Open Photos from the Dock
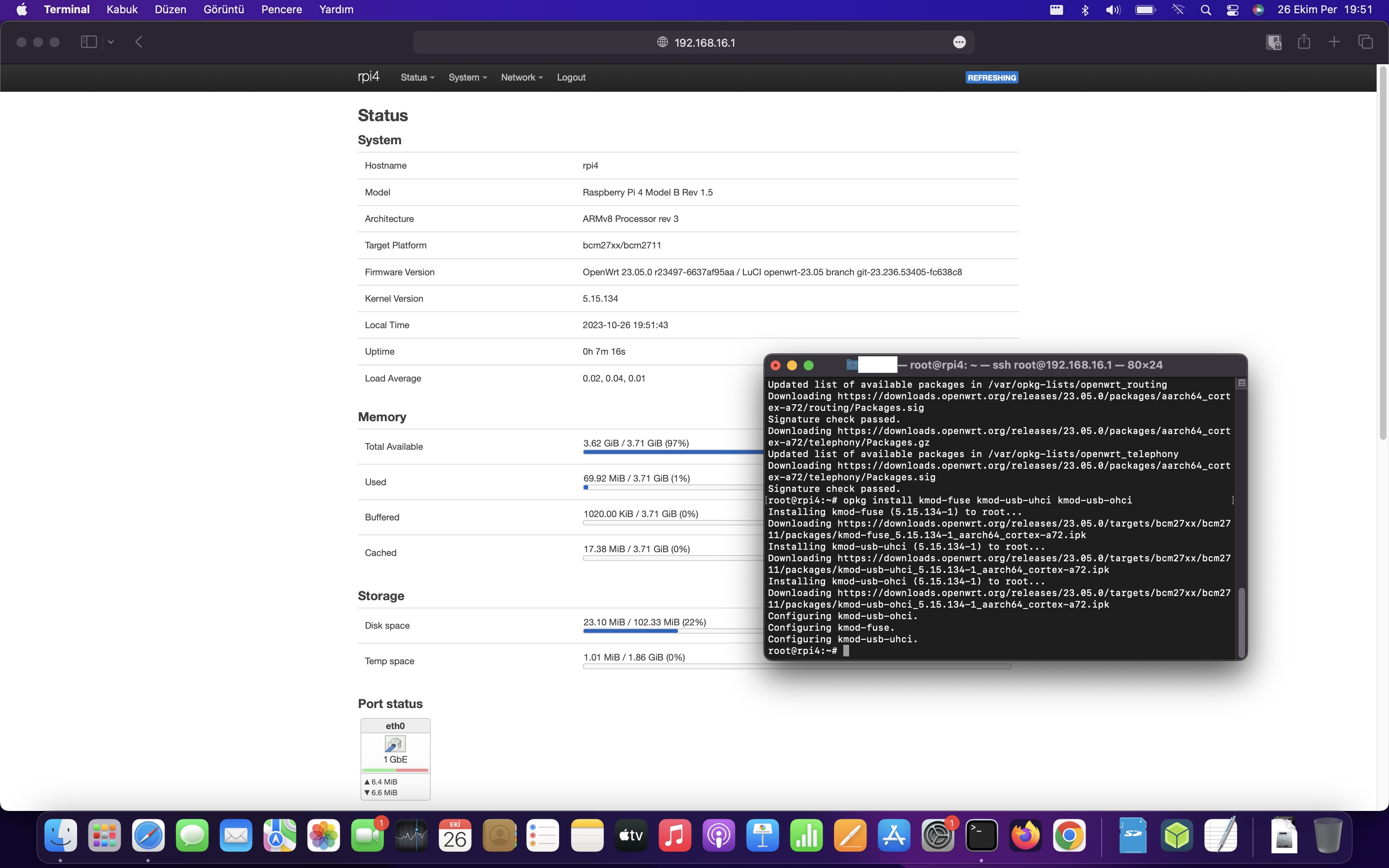Viewport: 1389px width, 868px height. [324, 835]
